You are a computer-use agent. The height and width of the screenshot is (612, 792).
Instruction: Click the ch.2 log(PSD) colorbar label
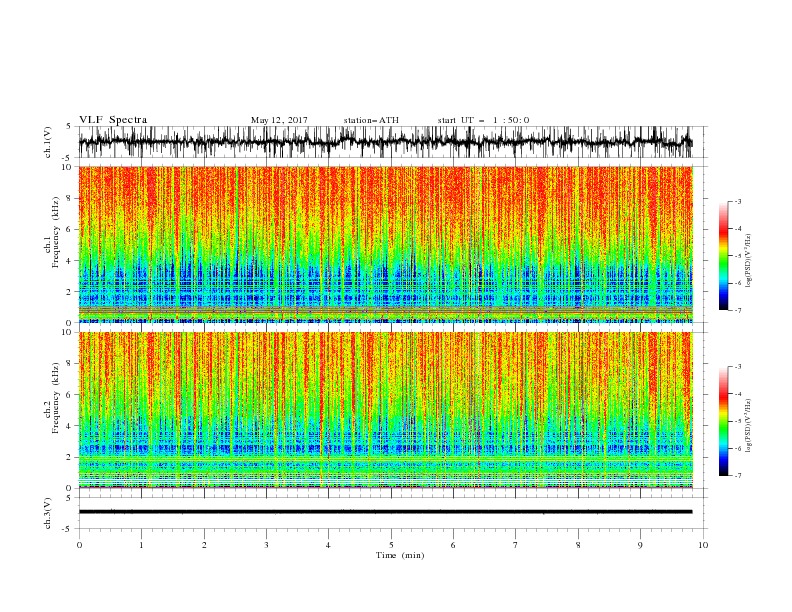click(x=749, y=426)
